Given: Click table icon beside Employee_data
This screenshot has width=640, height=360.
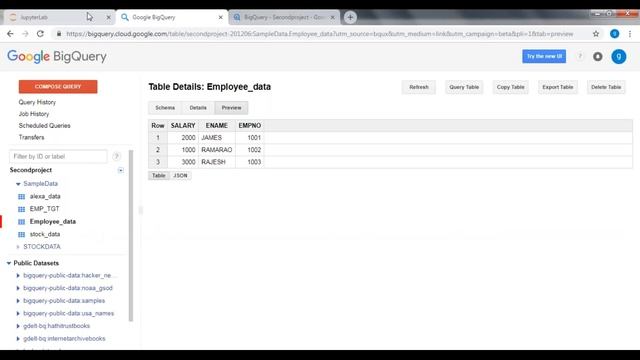Looking at the screenshot, I should click(22, 222).
